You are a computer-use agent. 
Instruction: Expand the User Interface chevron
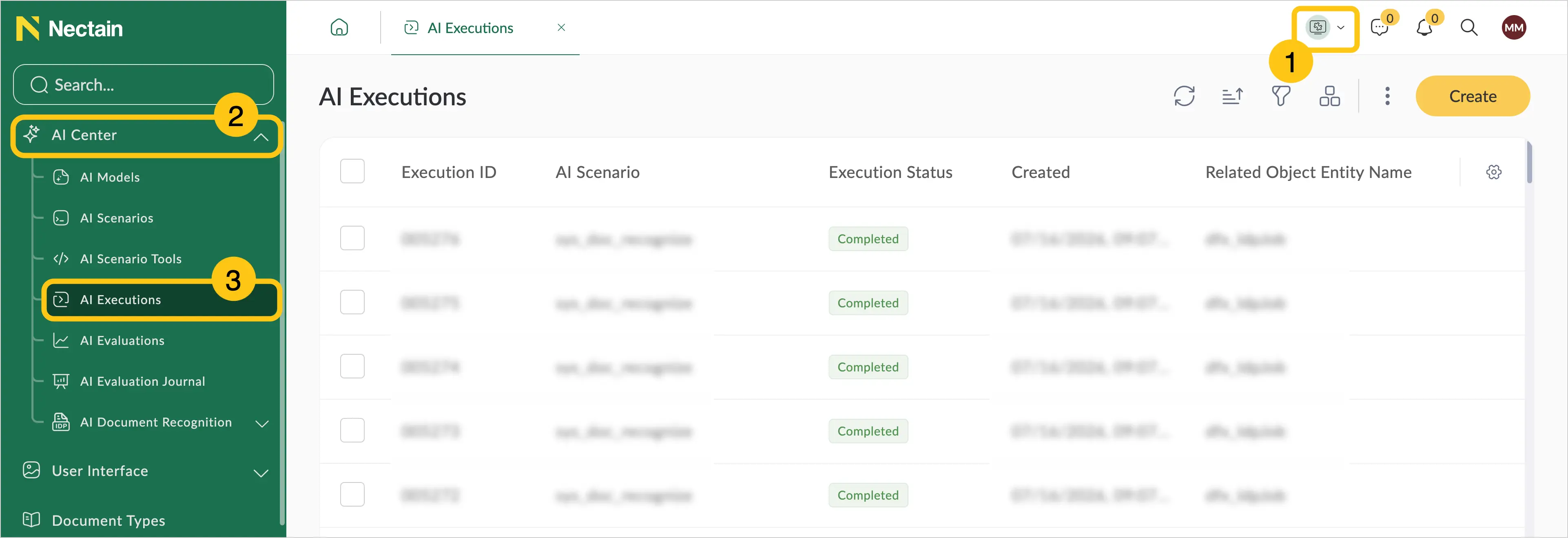pyautogui.click(x=261, y=474)
